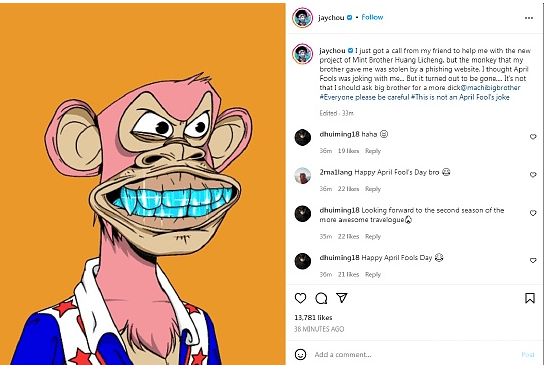The width and height of the screenshot is (544, 365).
Task: View 19 likes on the 'haha' comment
Action: 348,151
